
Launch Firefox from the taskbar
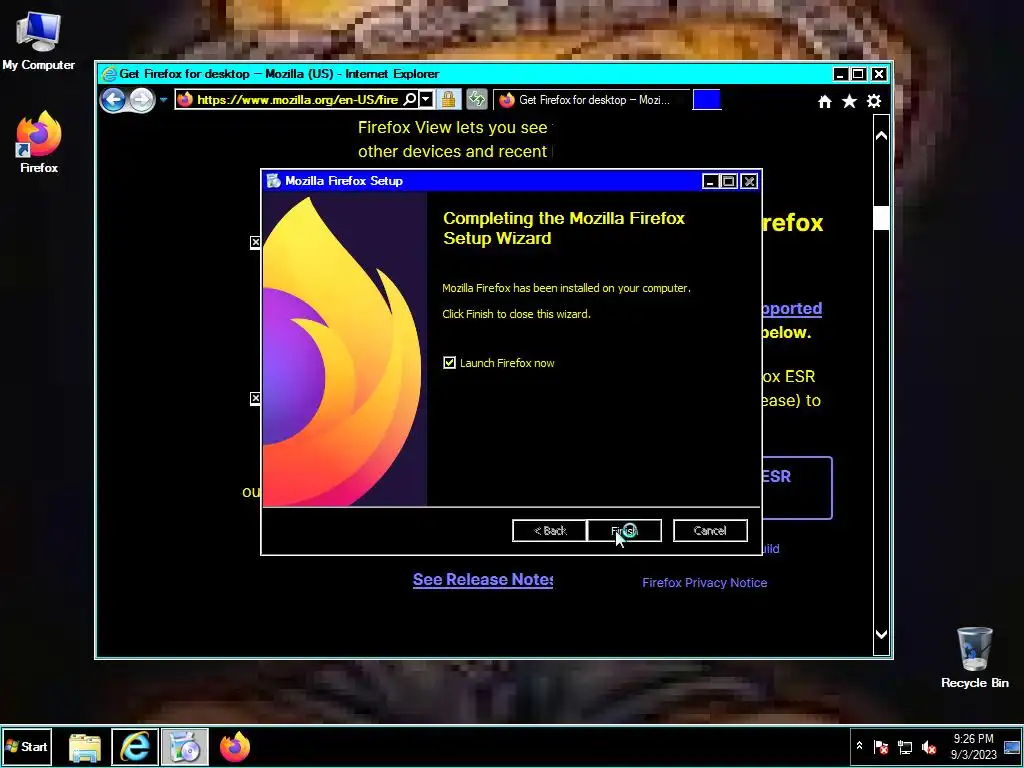(235, 747)
